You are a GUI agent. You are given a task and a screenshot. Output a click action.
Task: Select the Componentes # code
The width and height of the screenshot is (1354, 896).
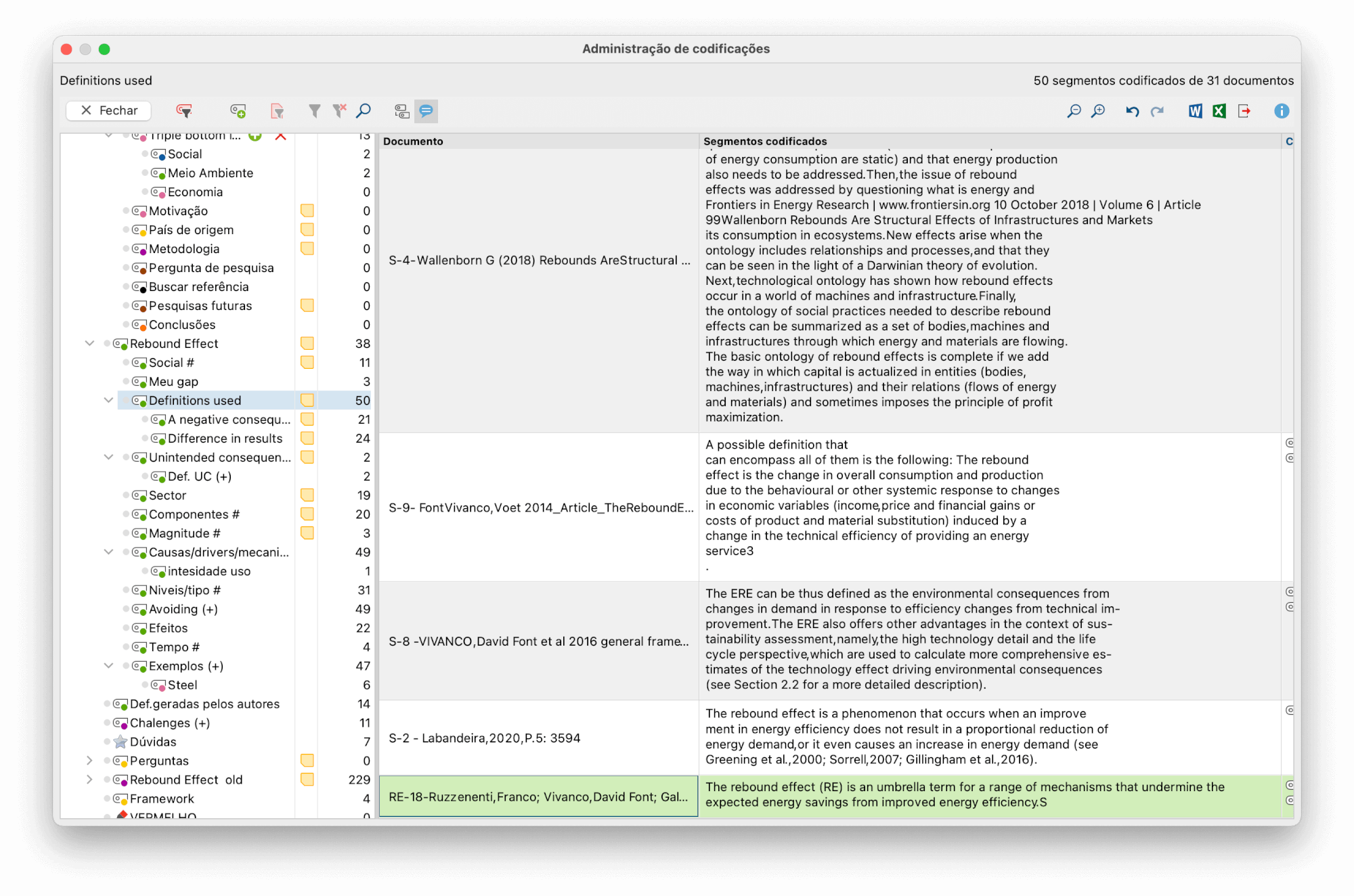(194, 514)
